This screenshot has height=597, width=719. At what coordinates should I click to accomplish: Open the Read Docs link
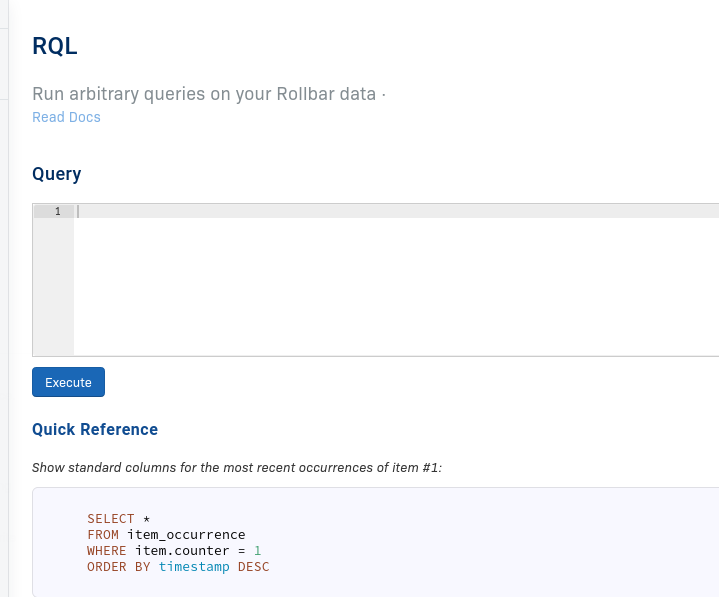pyautogui.click(x=66, y=117)
